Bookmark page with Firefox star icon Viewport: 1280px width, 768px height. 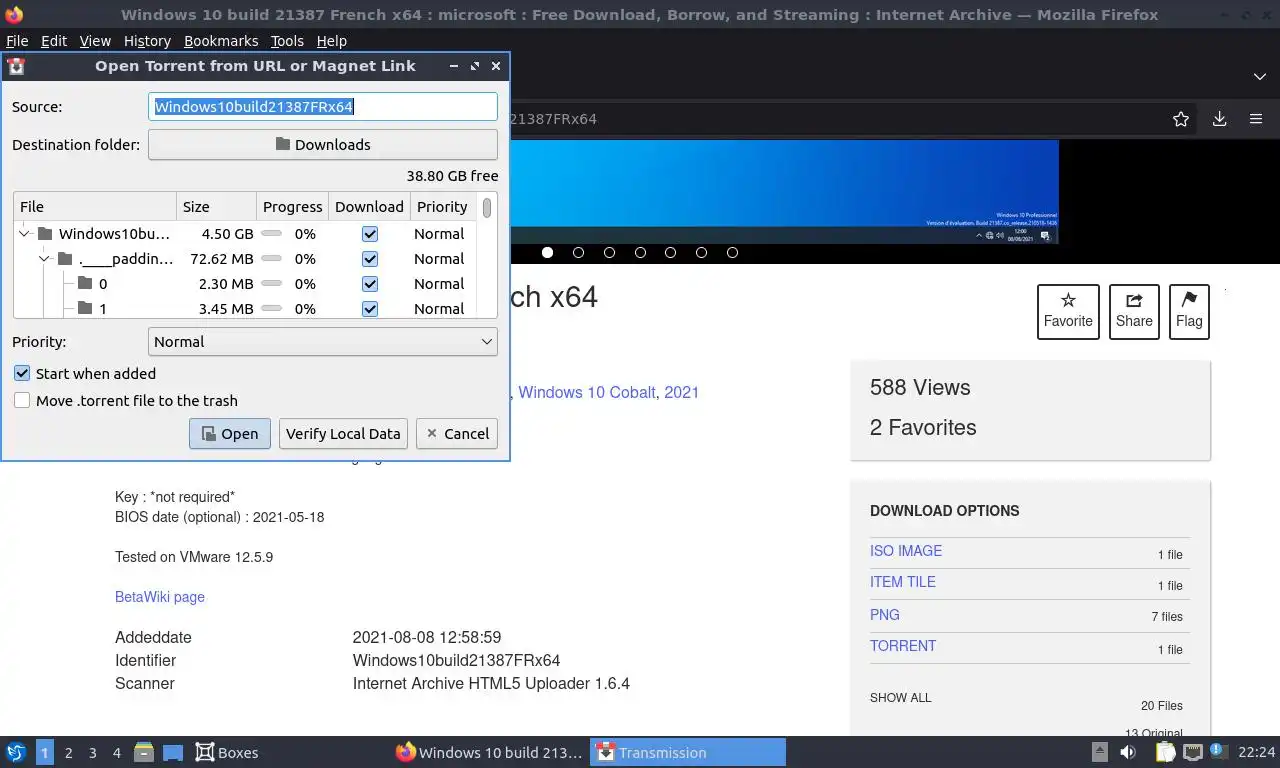pos(1181,119)
